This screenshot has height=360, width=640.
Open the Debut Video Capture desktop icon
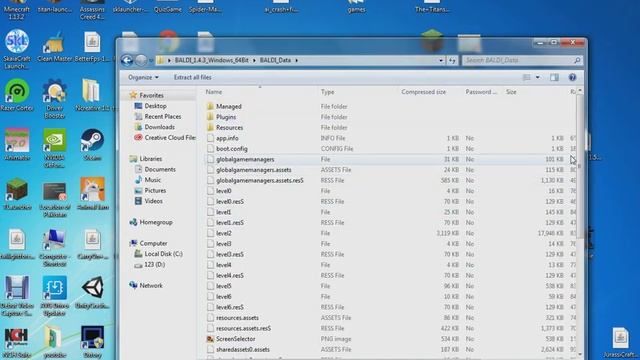click(x=17, y=296)
